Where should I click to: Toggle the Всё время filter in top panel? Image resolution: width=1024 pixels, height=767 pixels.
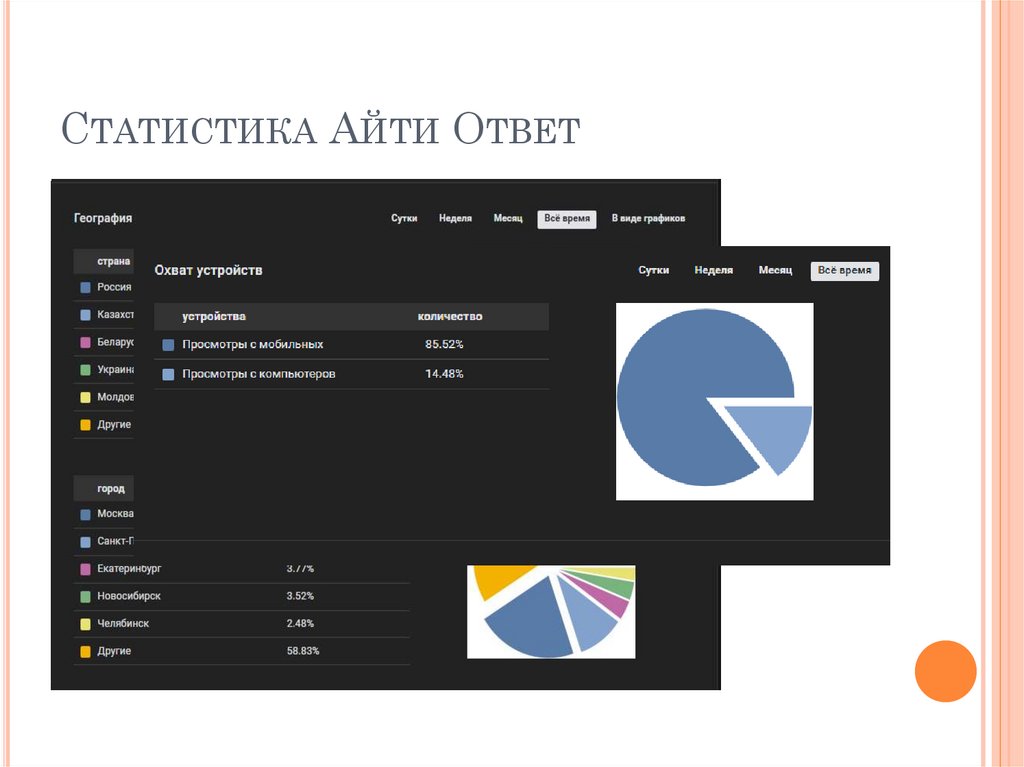(565, 219)
